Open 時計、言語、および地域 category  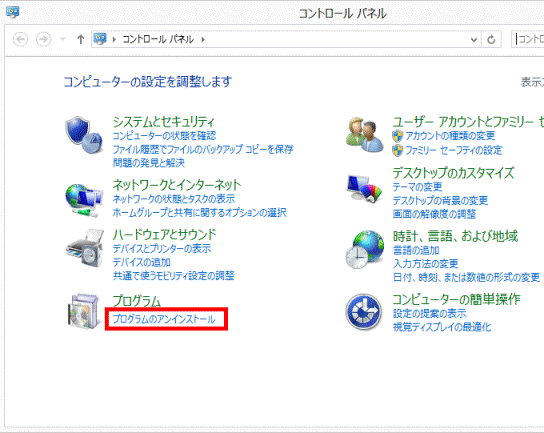point(455,236)
